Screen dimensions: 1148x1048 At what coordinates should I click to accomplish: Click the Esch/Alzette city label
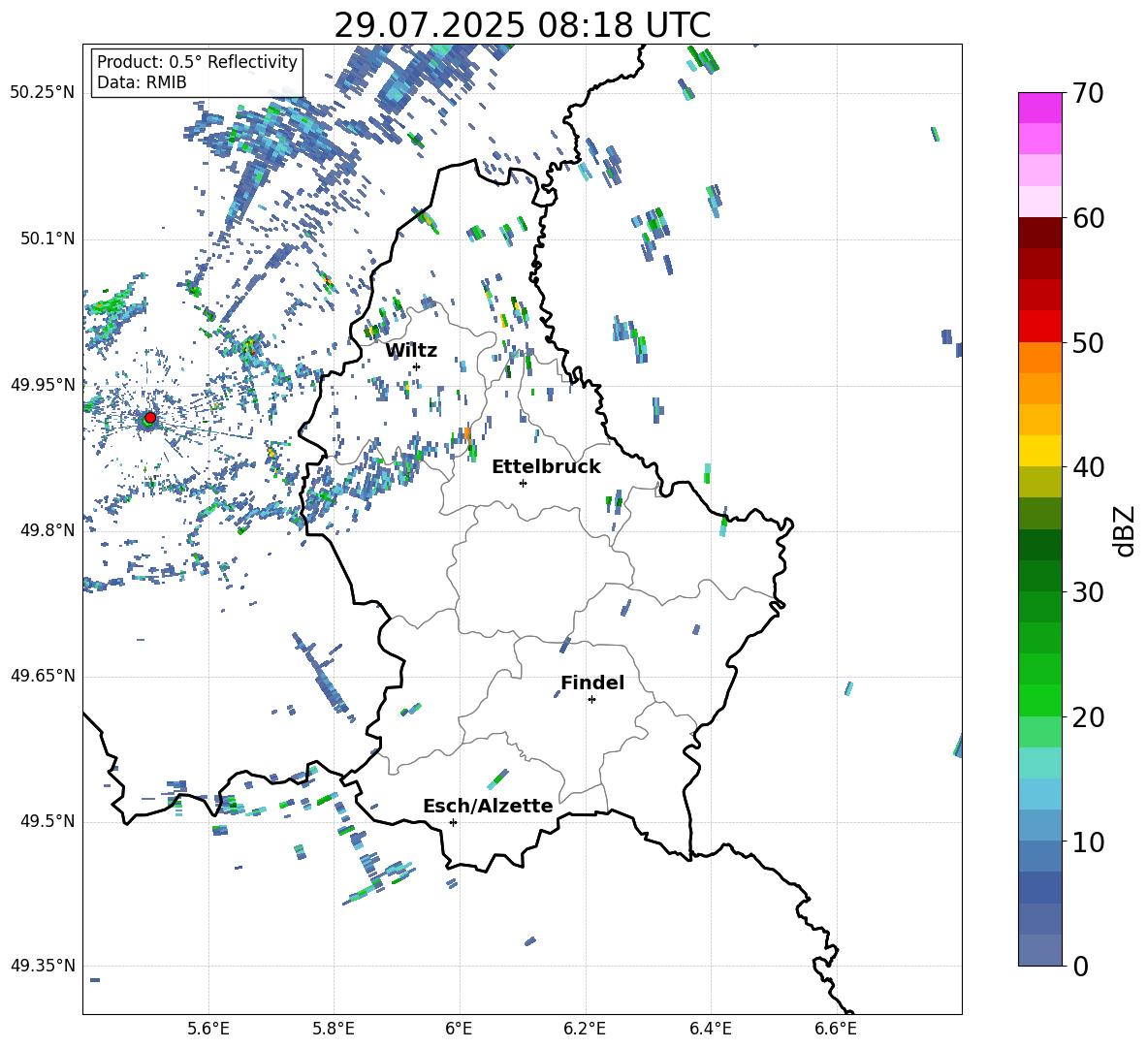click(x=488, y=806)
